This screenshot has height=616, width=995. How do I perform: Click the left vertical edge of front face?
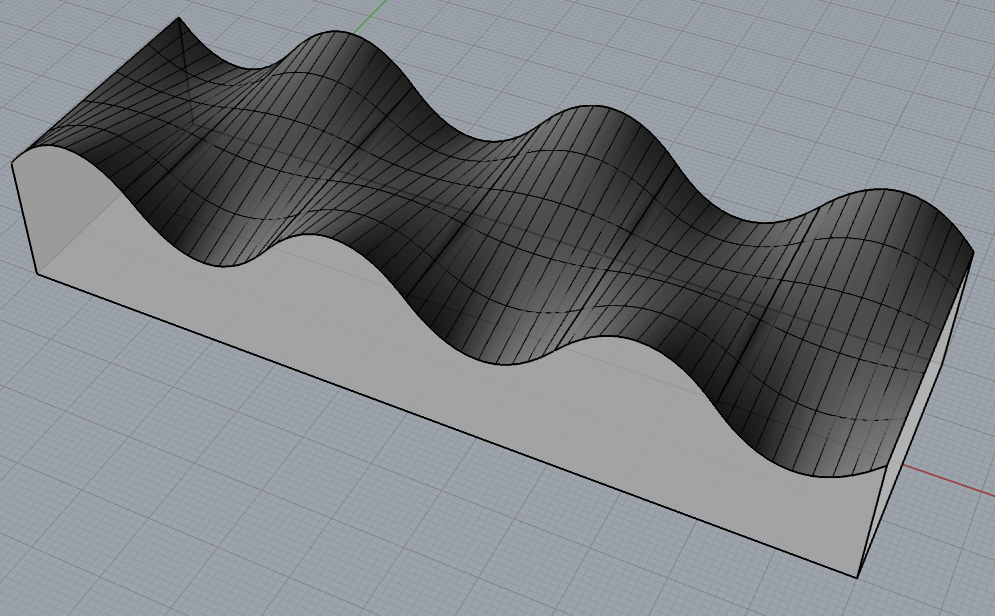[23, 215]
